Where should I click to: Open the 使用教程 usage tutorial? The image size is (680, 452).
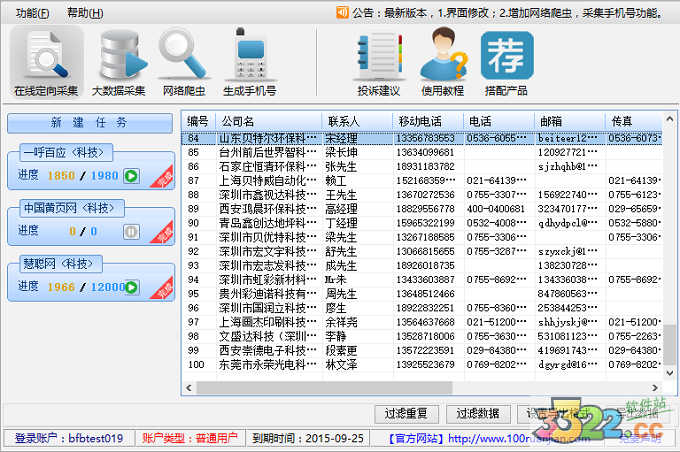(x=442, y=61)
